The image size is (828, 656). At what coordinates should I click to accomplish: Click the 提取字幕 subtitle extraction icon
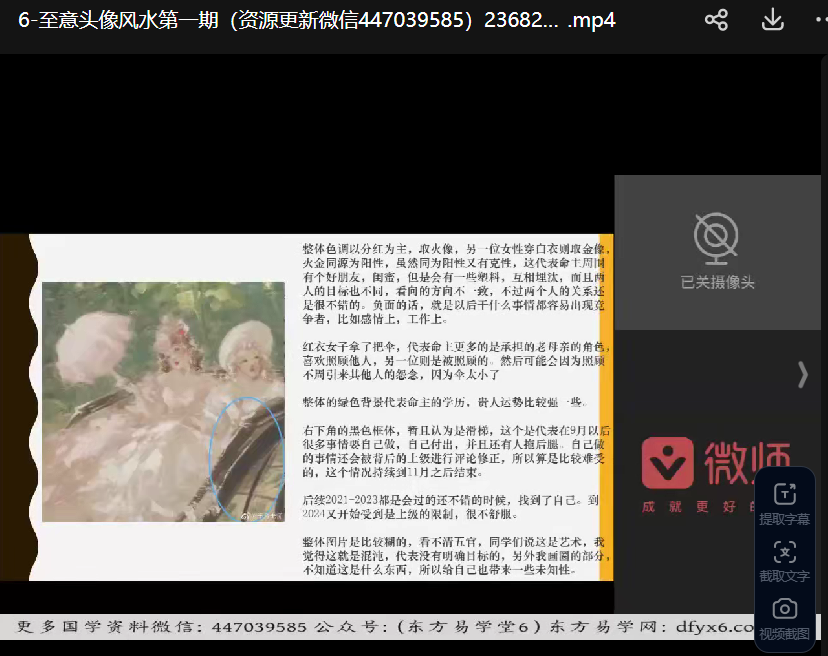[x=785, y=494]
